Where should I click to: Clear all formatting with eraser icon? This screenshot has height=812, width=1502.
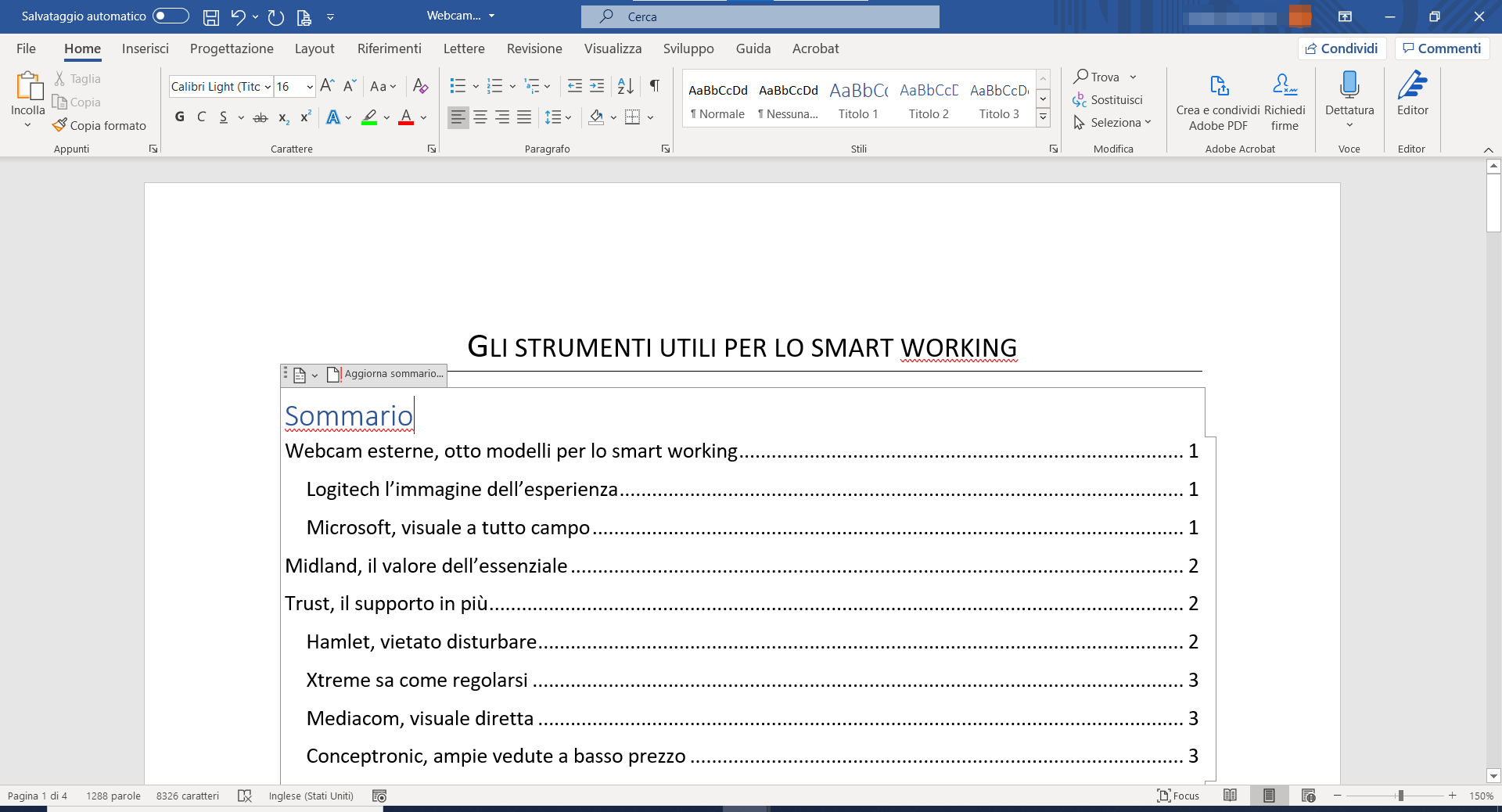tap(420, 86)
